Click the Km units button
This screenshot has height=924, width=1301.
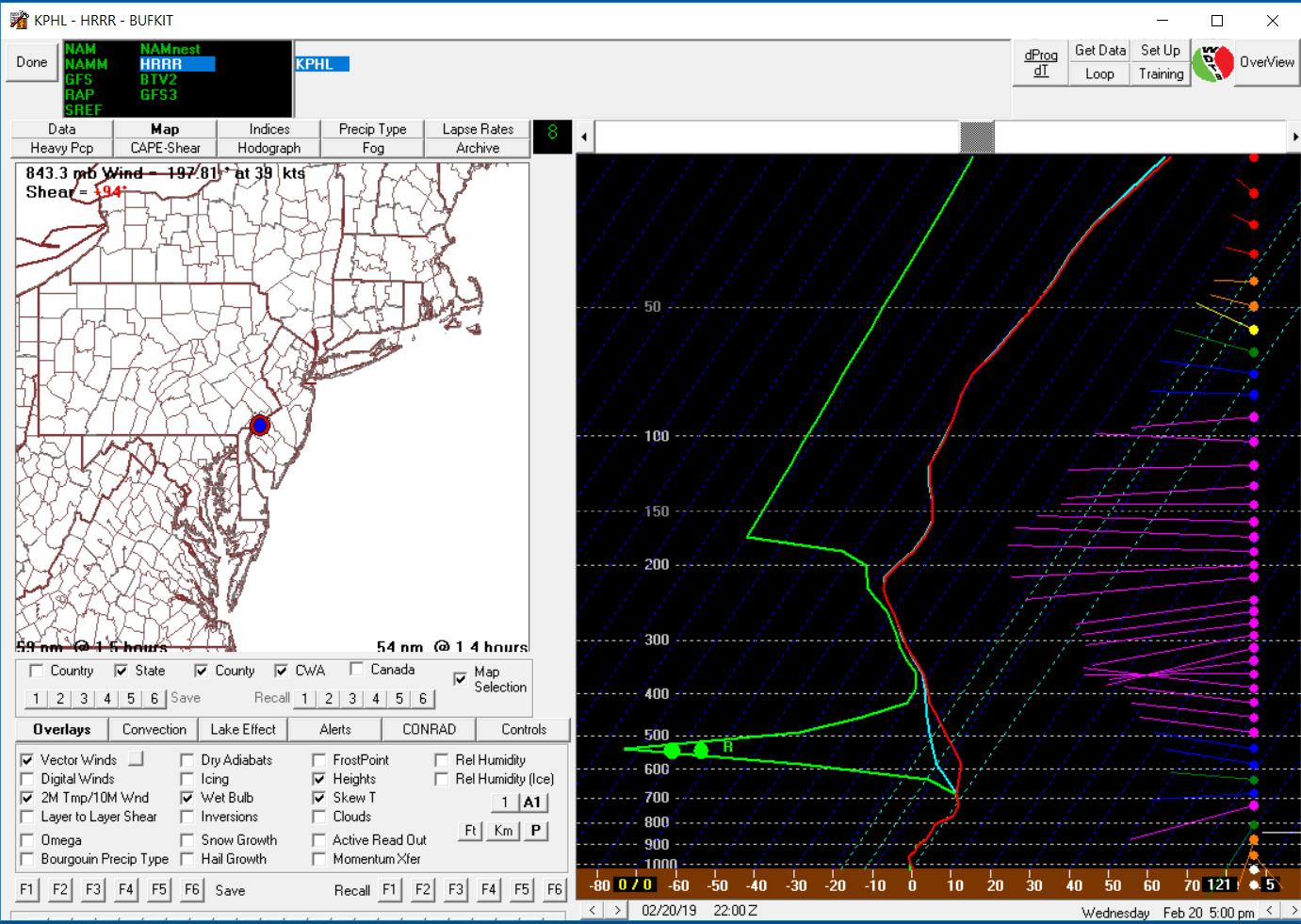504,831
